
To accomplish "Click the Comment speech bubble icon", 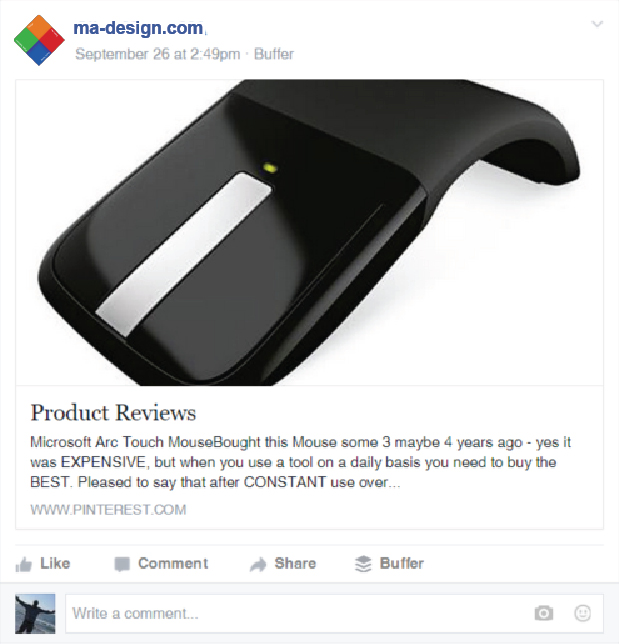I will tap(122, 564).
